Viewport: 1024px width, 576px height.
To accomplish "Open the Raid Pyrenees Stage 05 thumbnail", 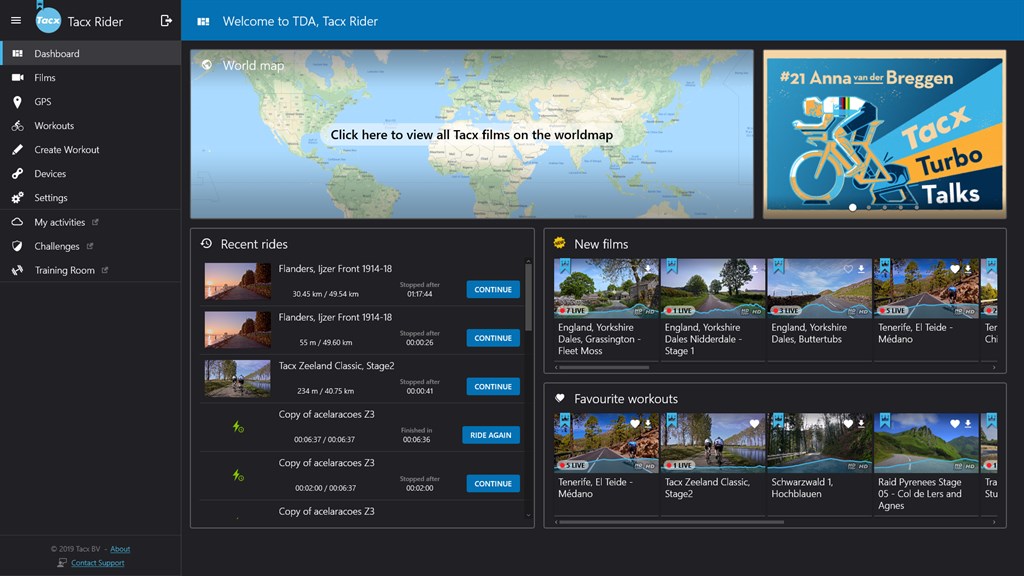I will [x=926, y=443].
